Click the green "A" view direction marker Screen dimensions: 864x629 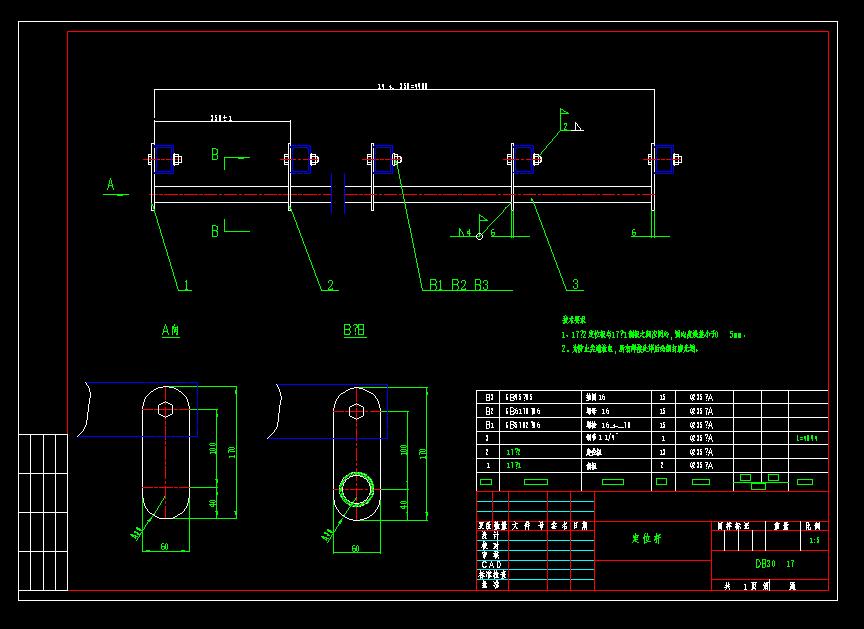click(x=111, y=185)
